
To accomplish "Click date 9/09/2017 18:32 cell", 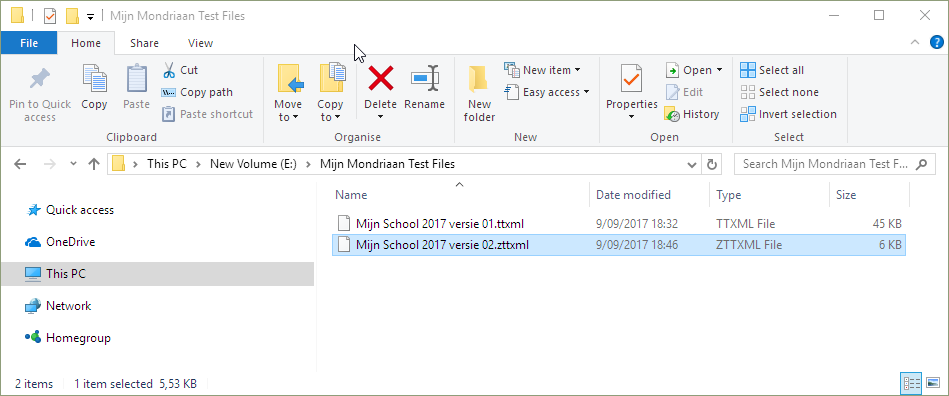I will 636,224.
